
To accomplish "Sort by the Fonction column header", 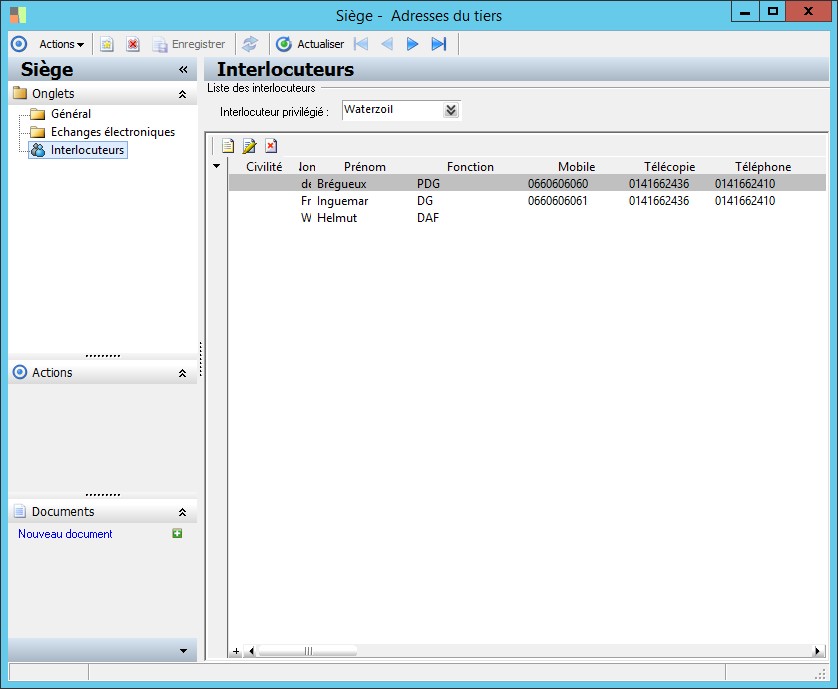I will 470,167.
